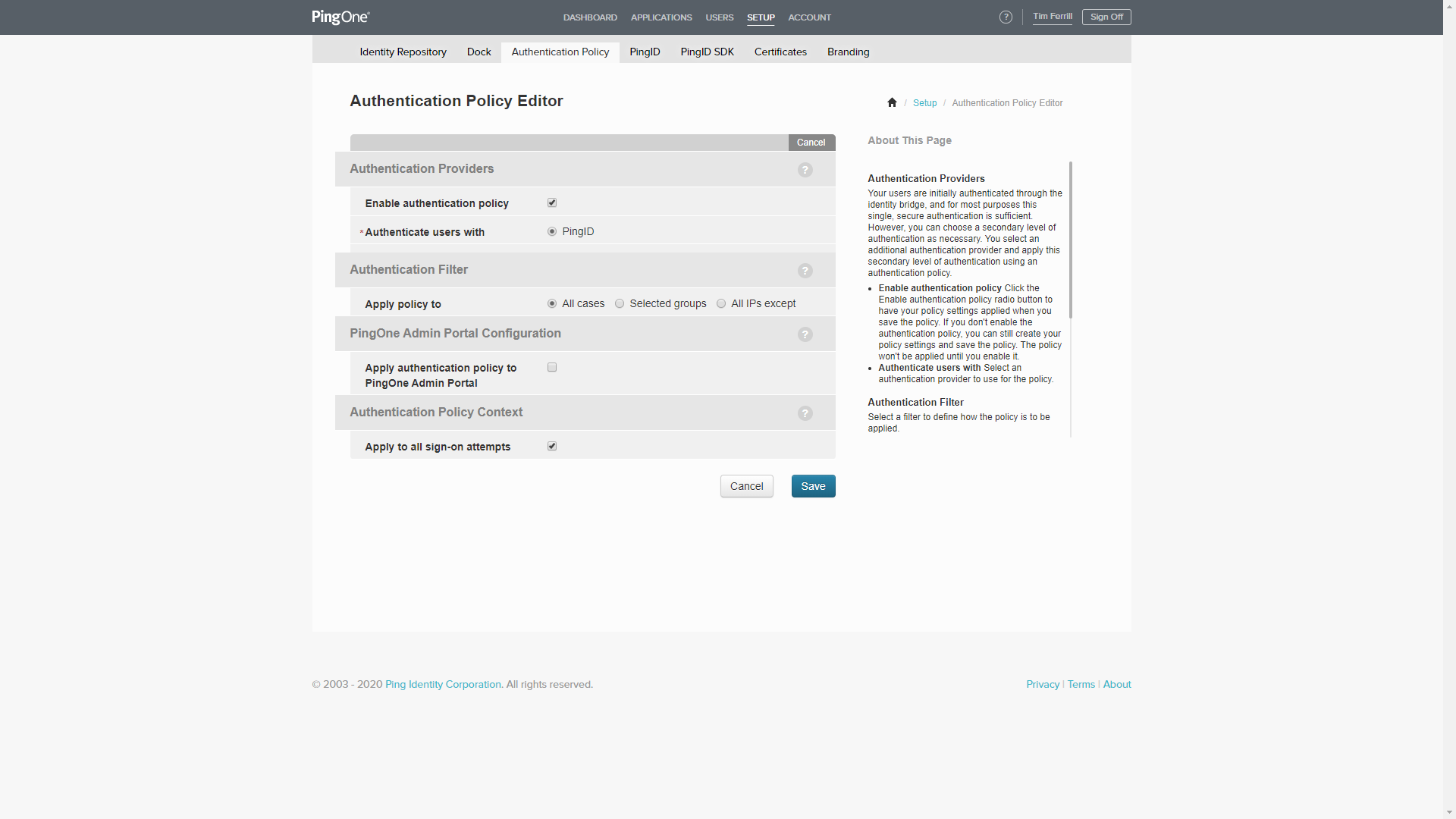Click the PingOne logo
This screenshot has width=1456, height=819.
tap(340, 17)
